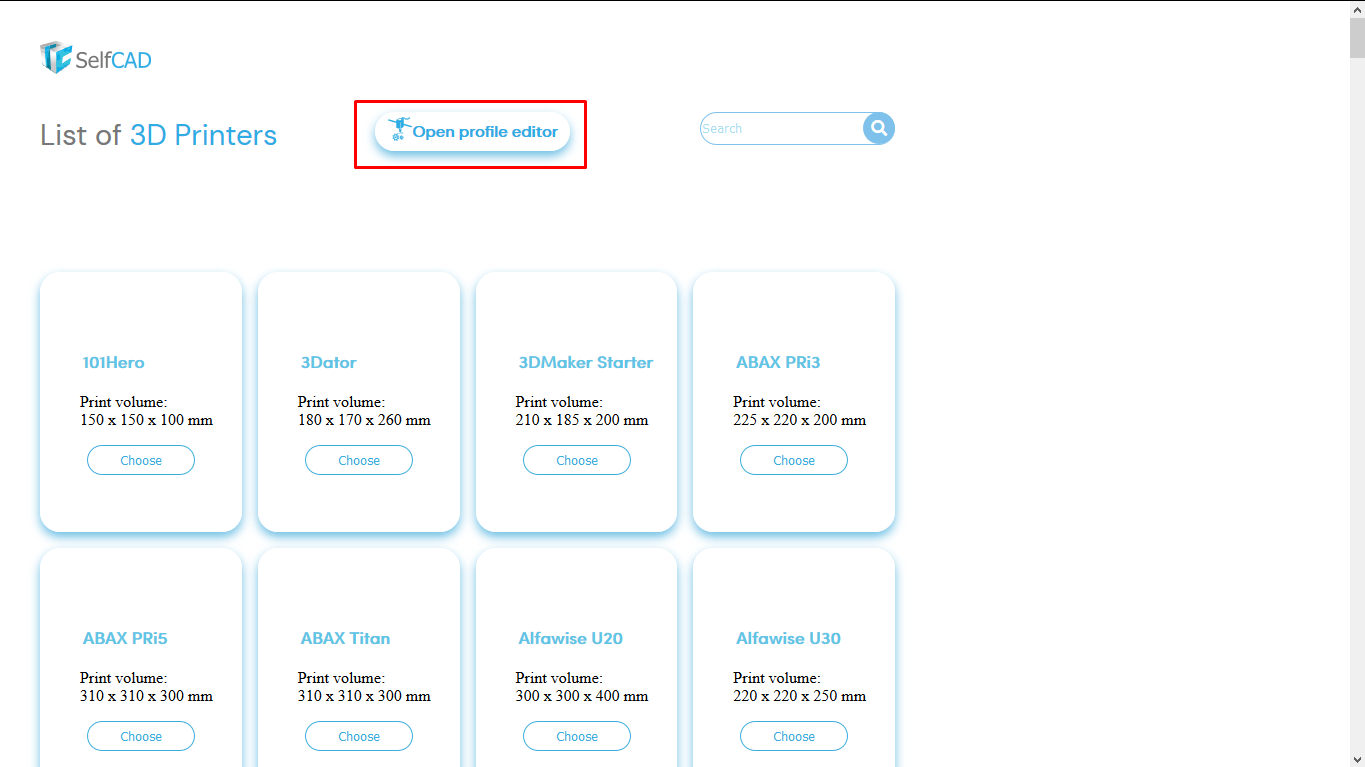Click the 210 x 185 x 200 mm volume
1365x767 pixels.
pyautogui.click(x=582, y=420)
